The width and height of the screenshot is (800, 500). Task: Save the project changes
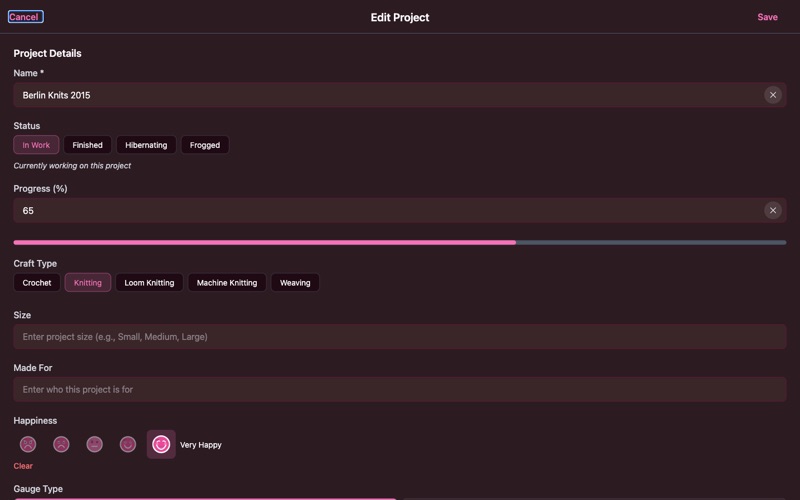(x=767, y=17)
